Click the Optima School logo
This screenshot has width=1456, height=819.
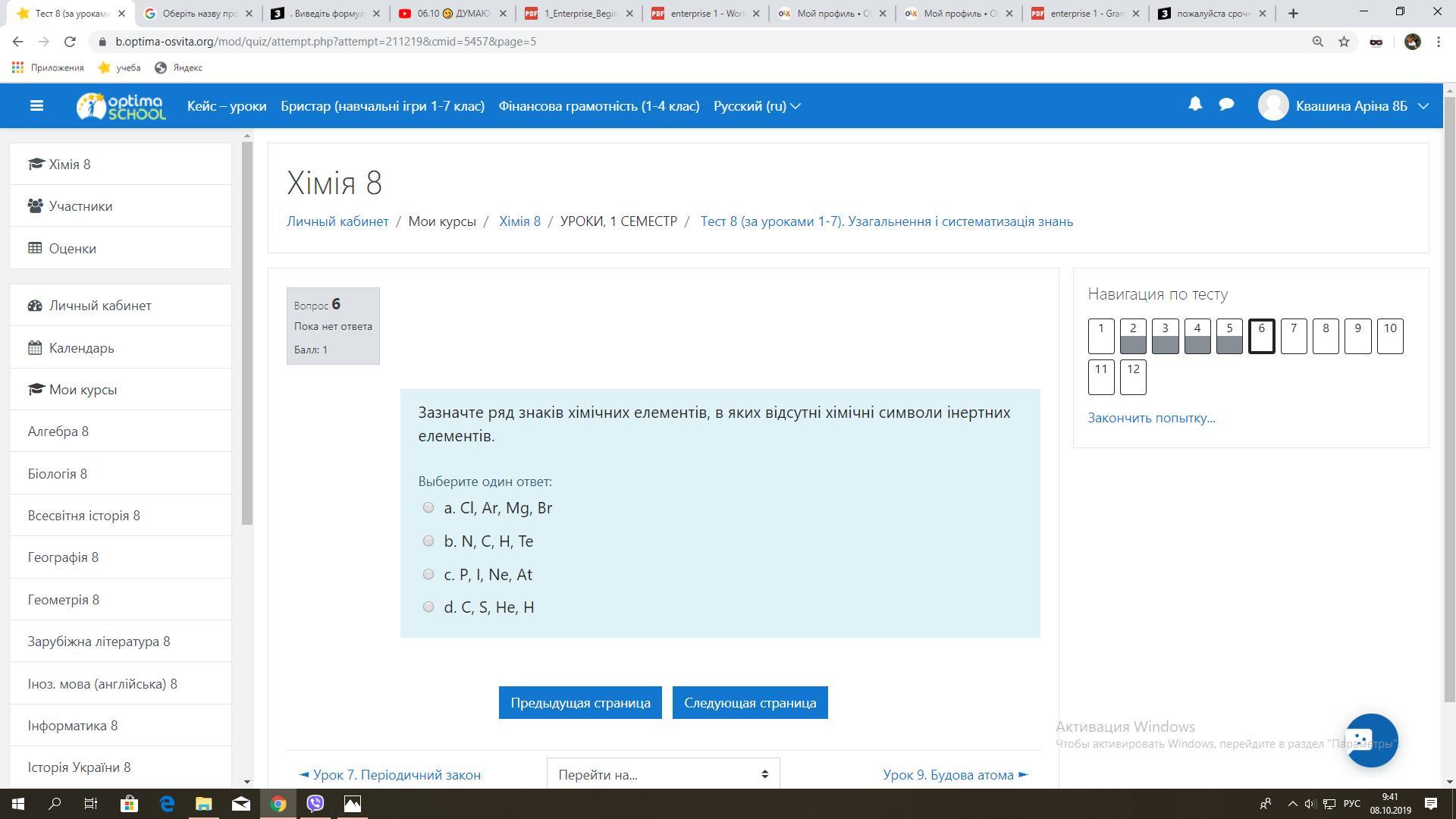pyautogui.click(x=121, y=106)
